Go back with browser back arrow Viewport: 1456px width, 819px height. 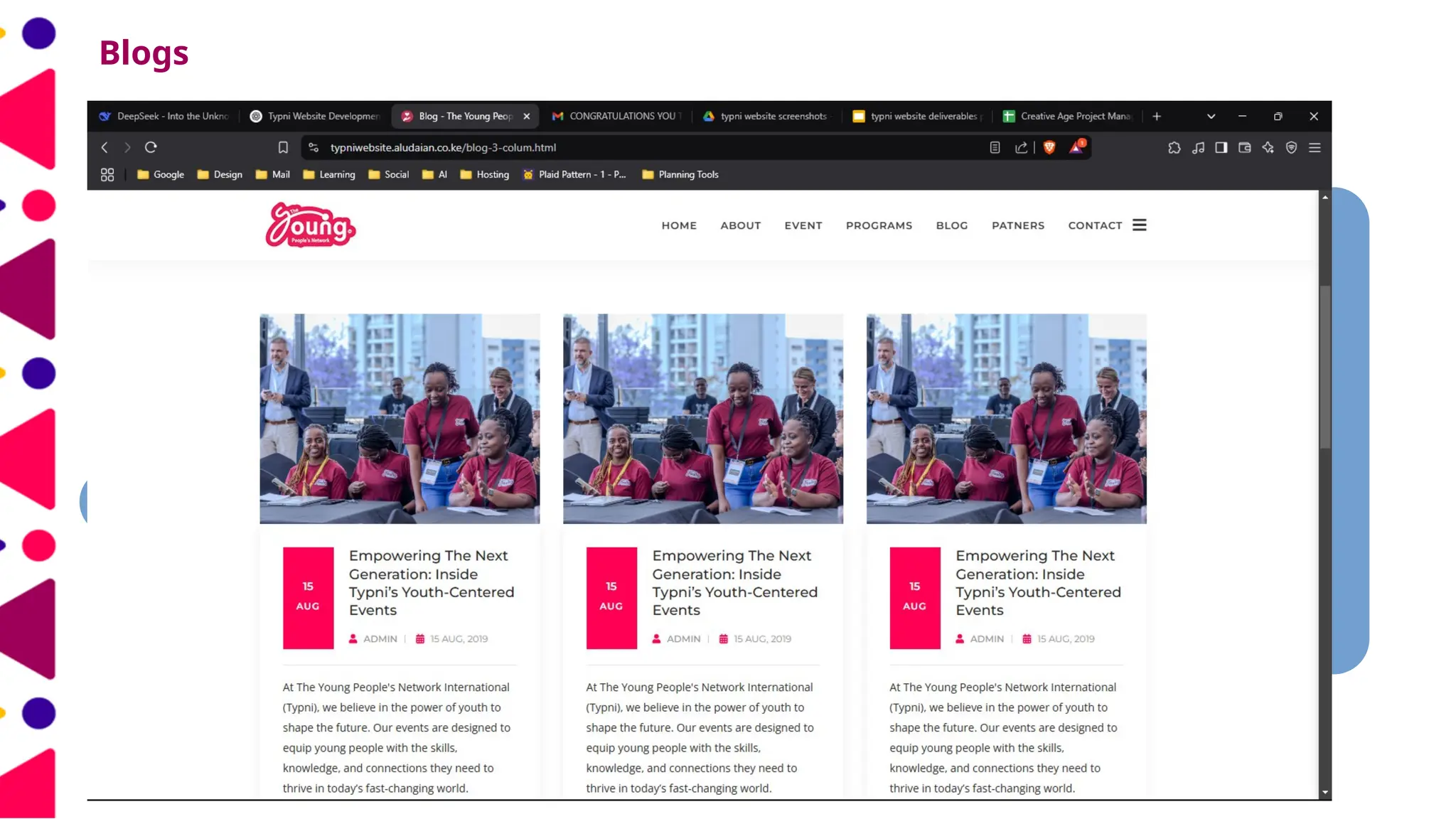point(105,147)
